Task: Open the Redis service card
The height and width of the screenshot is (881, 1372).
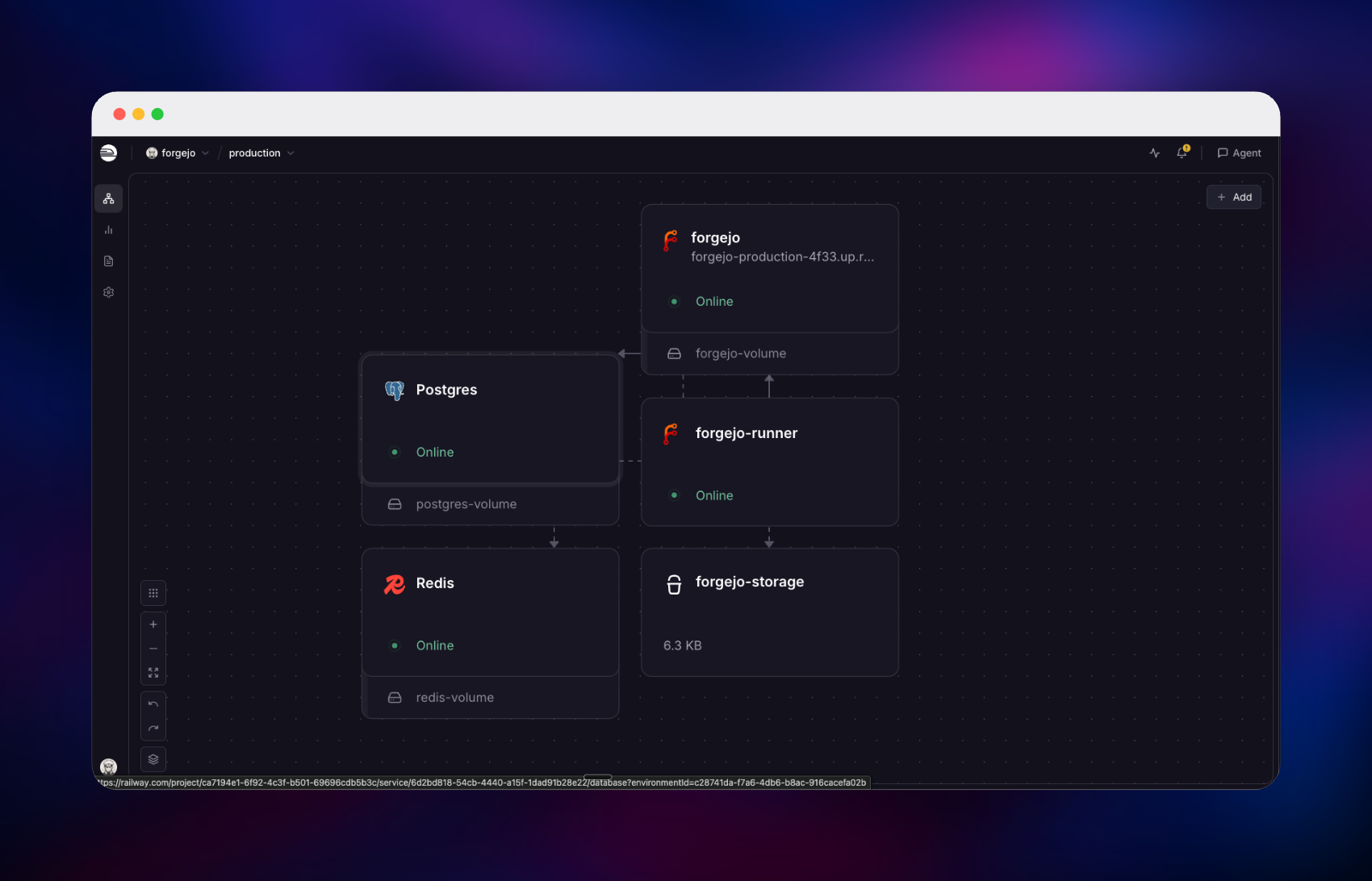Action: pos(491,612)
